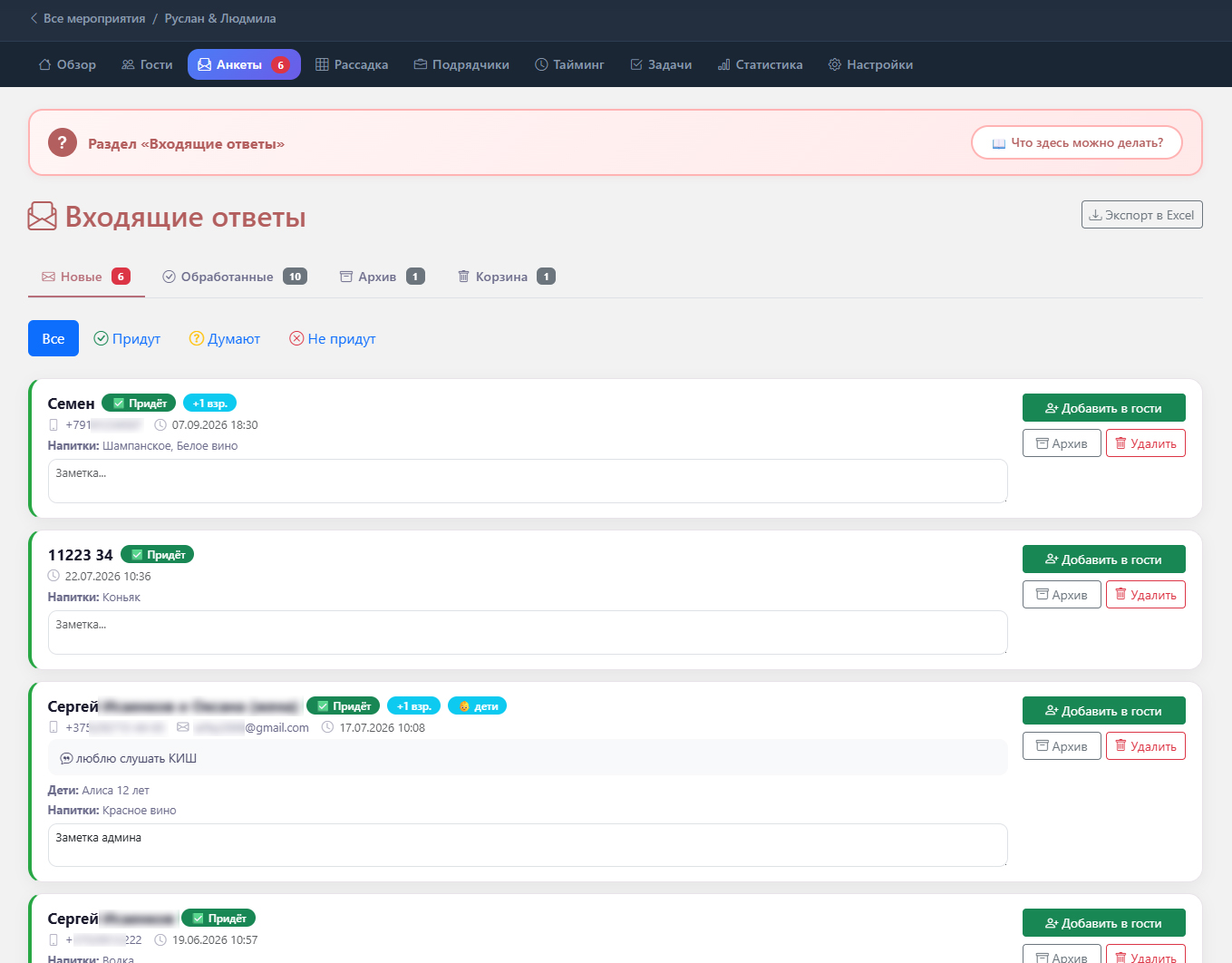Screen dimensions: 1232x963
Task: Open the Тайминг section
Action: 569,64
